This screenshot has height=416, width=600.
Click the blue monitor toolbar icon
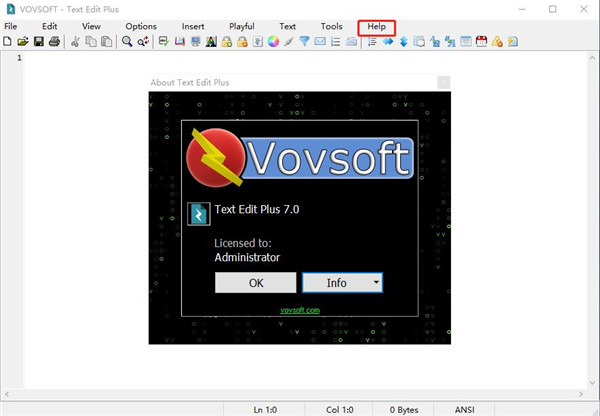pyautogui.click(x=196, y=41)
